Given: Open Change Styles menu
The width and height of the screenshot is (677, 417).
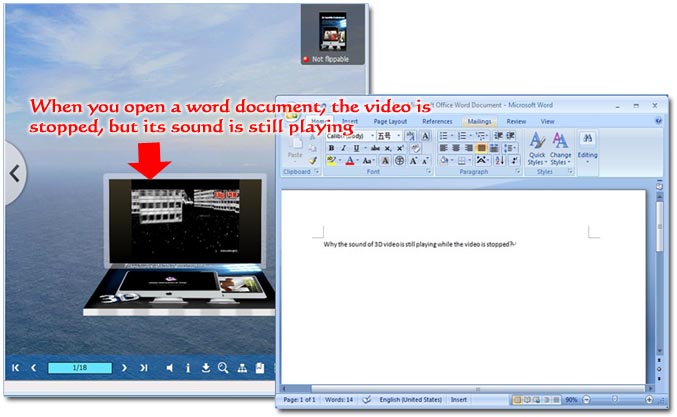Looking at the screenshot, I should 560,149.
